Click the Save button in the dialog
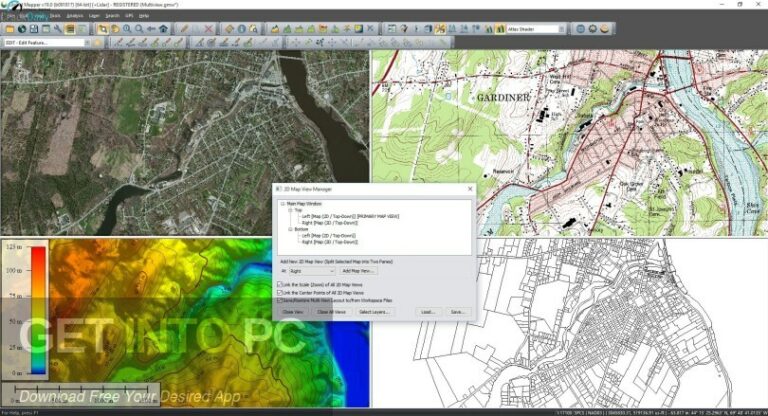This screenshot has width=768, height=416. [457, 312]
